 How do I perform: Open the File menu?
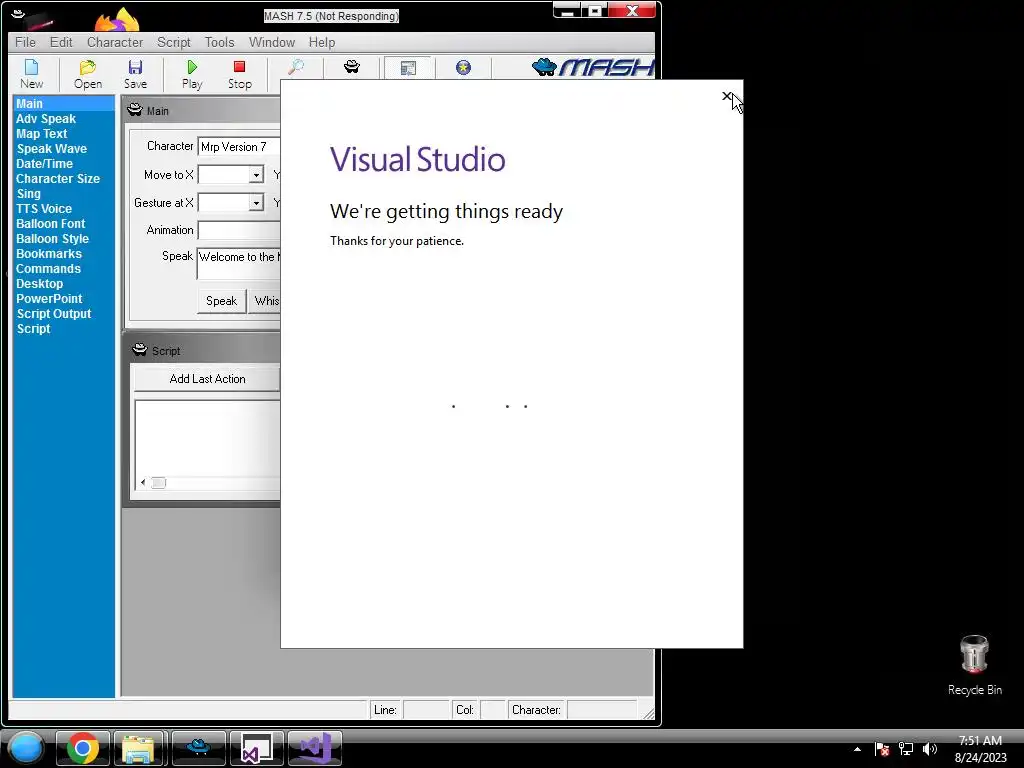pyautogui.click(x=25, y=42)
